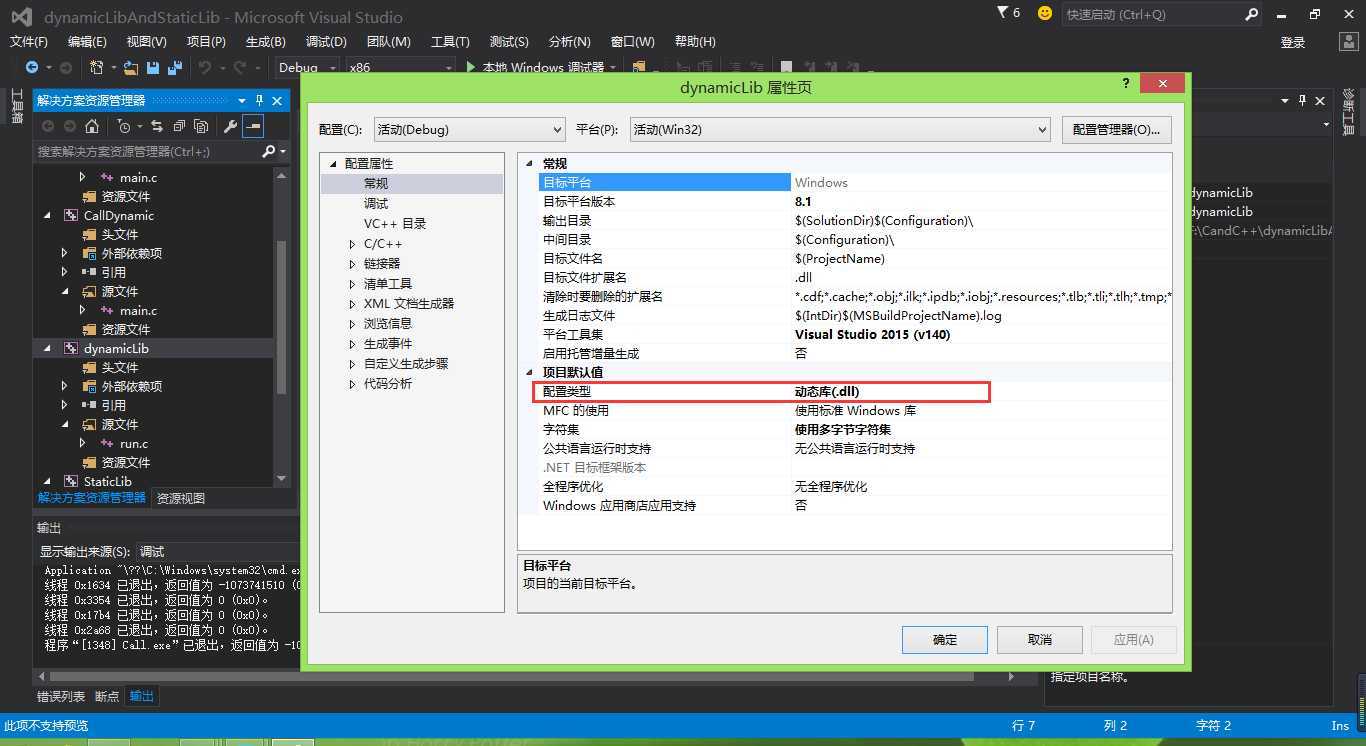
Task: Expand the C/C++ node in property tree
Action: pos(352,244)
